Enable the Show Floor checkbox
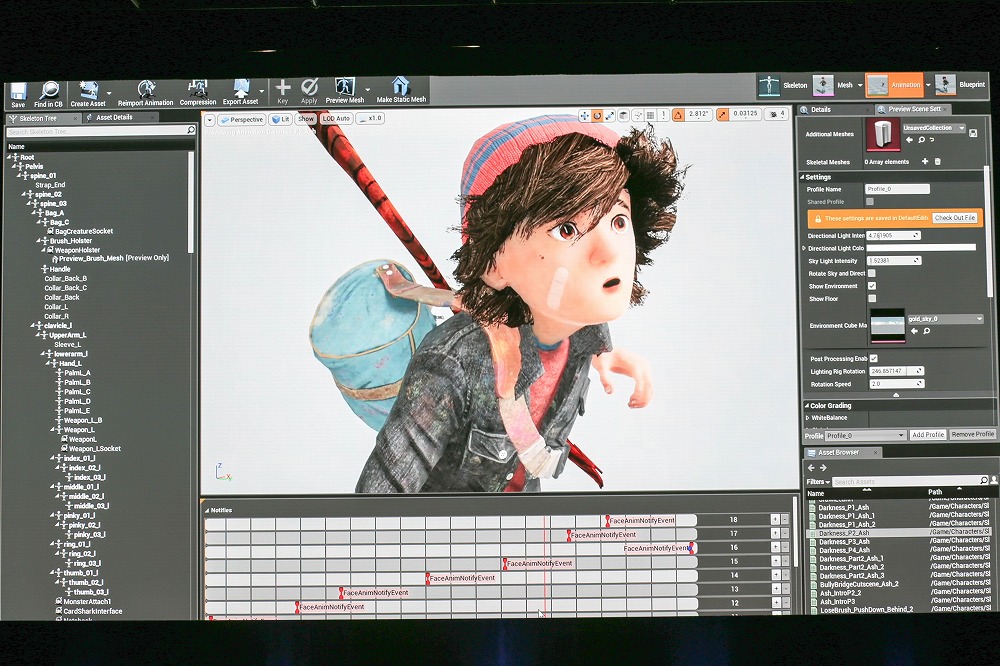 click(x=872, y=298)
